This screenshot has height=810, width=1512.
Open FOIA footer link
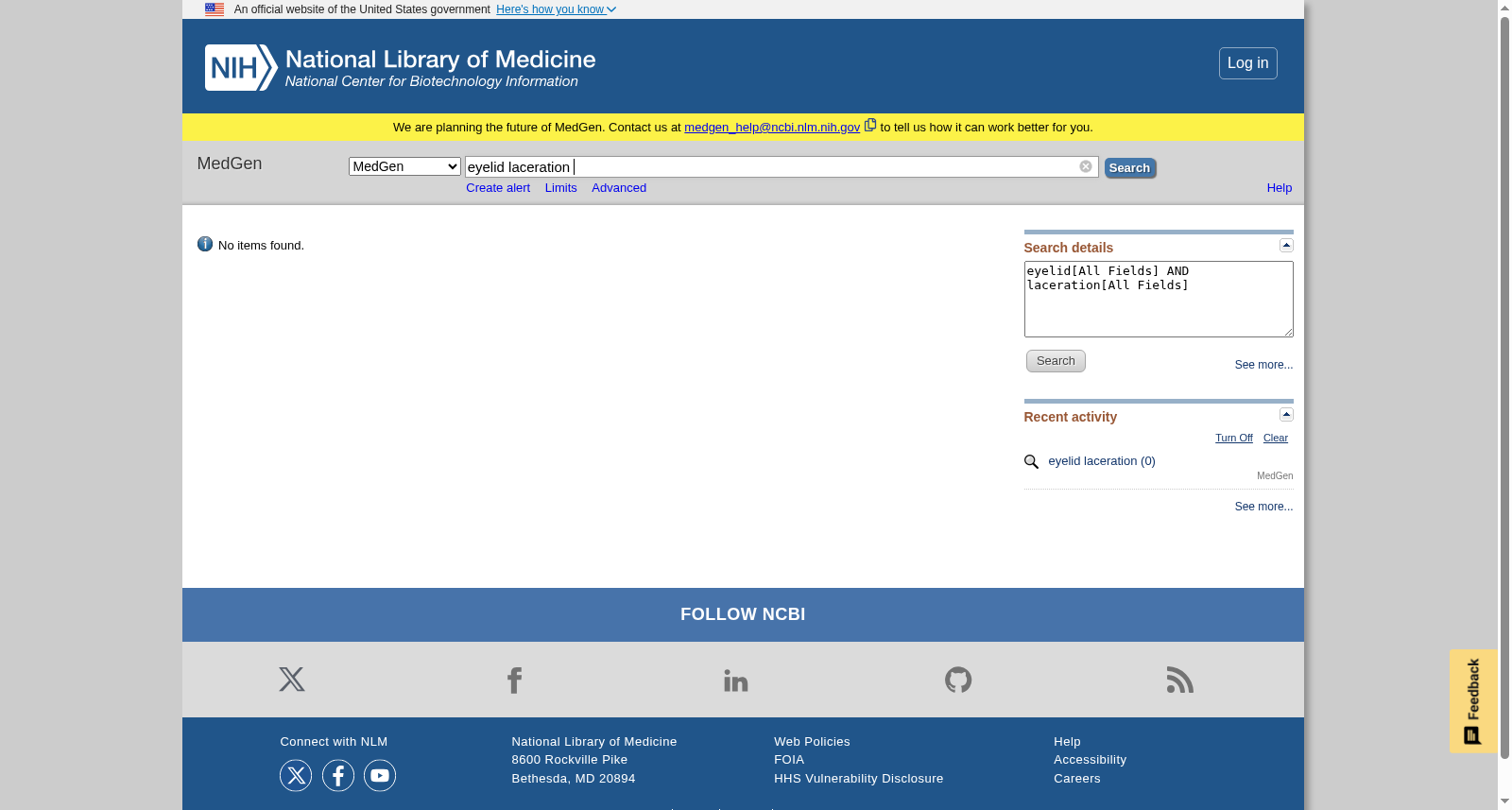[x=789, y=760]
